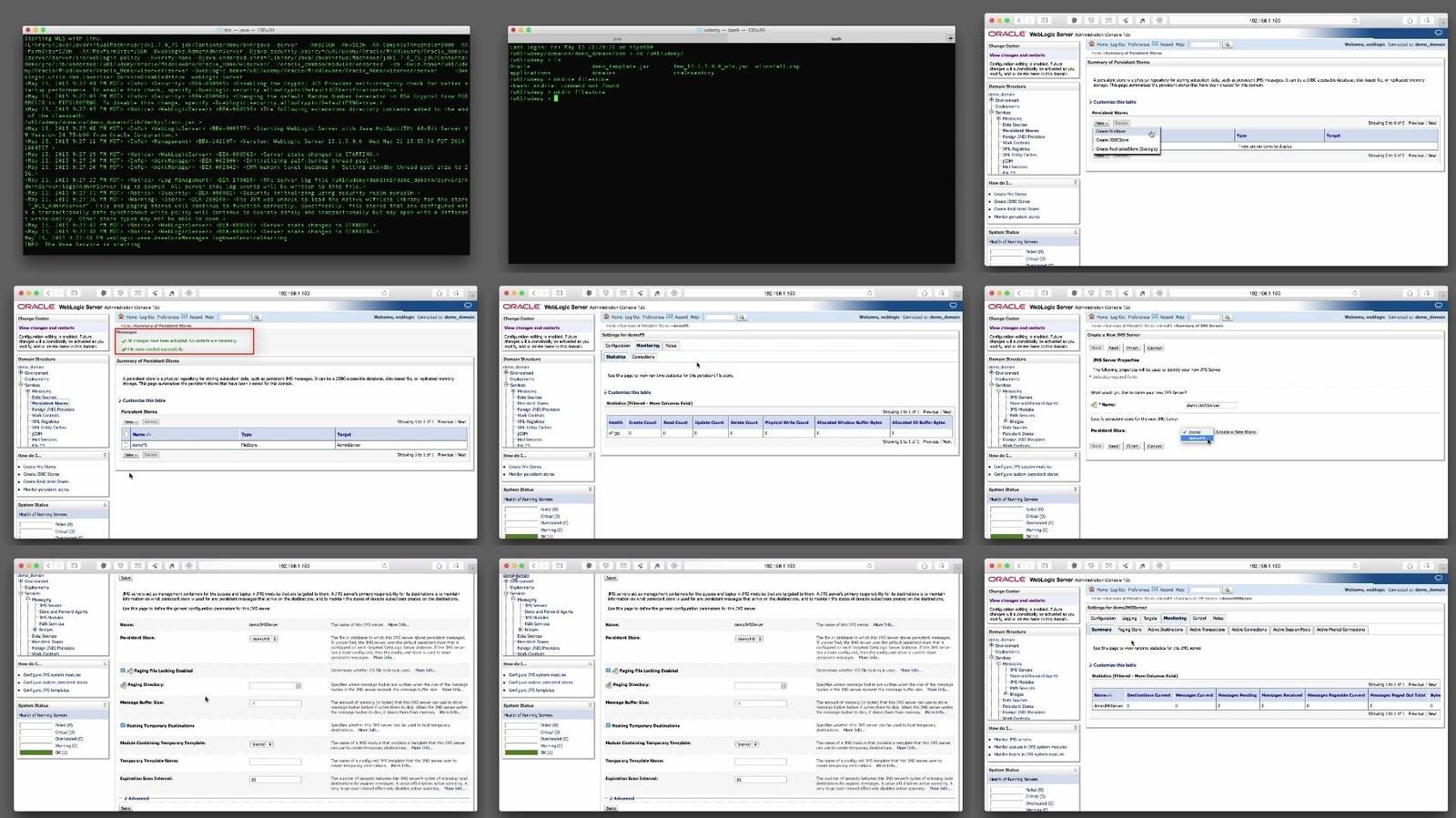
Task: Open Persistent Store dropdown in Create a New JMS Server window
Action: coord(1197,432)
